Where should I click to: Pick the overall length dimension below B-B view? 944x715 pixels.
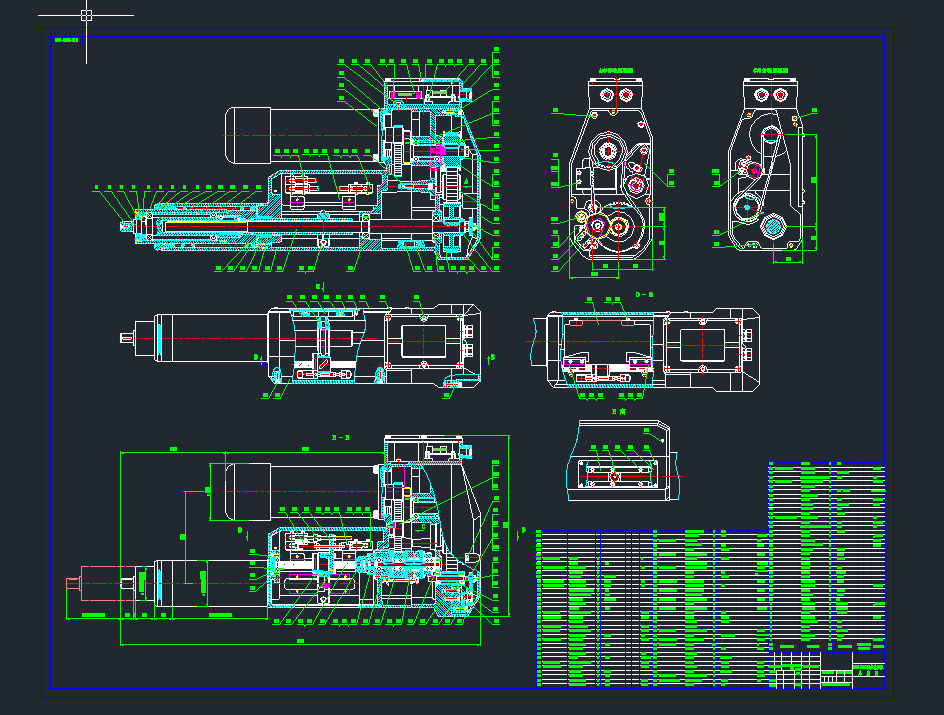pyautogui.click(x=302, y=641)
